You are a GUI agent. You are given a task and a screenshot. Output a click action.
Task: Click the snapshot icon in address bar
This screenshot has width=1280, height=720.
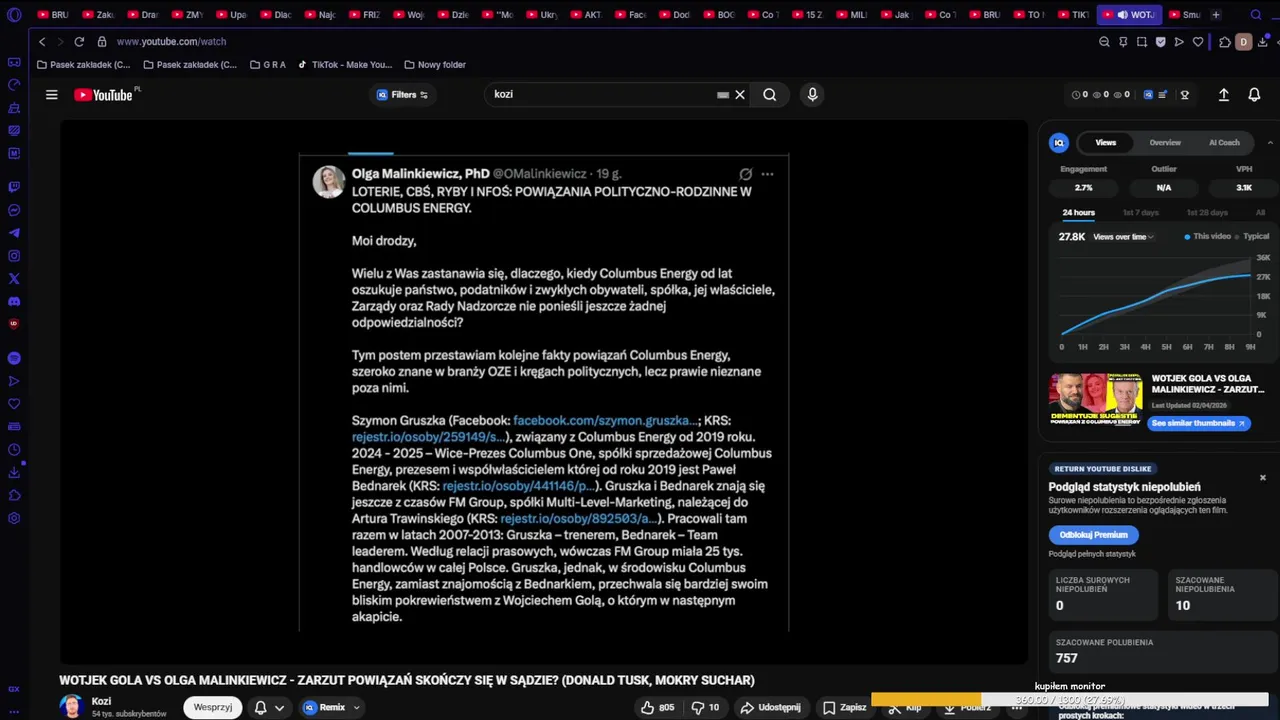pyautogui.click(x=1142, y=42)
